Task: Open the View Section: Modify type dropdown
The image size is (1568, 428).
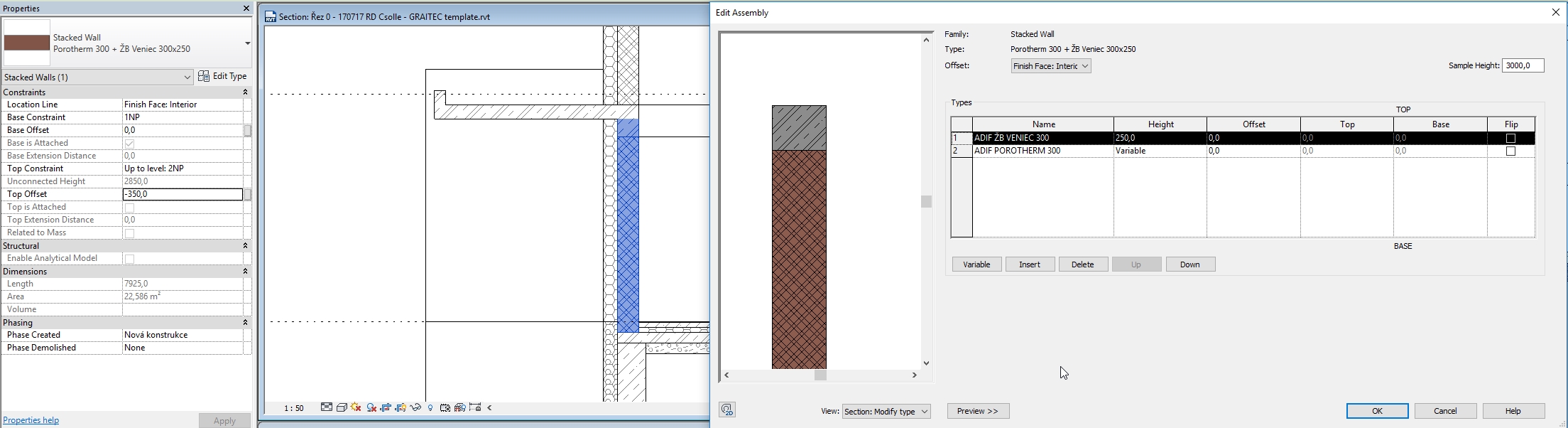Action: 886,412
